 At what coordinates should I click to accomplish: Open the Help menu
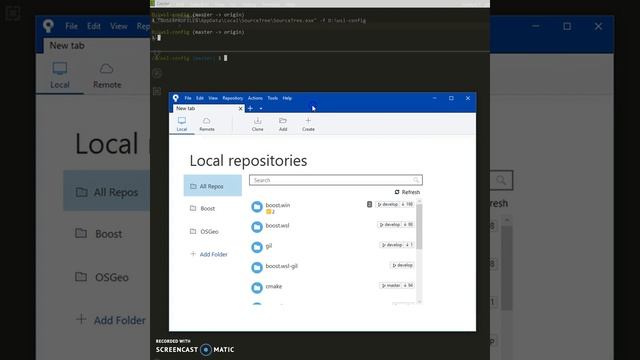[287, 98]
